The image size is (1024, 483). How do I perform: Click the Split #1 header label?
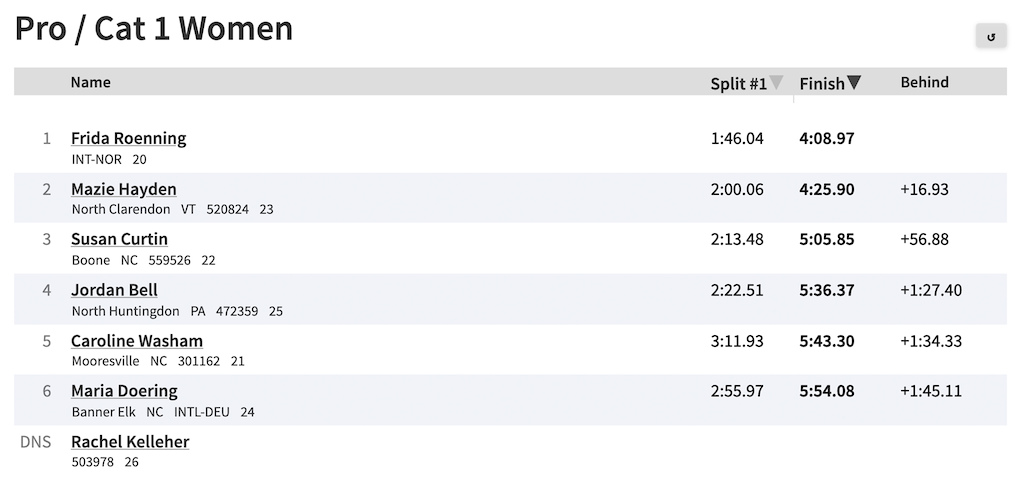(739, 84)
